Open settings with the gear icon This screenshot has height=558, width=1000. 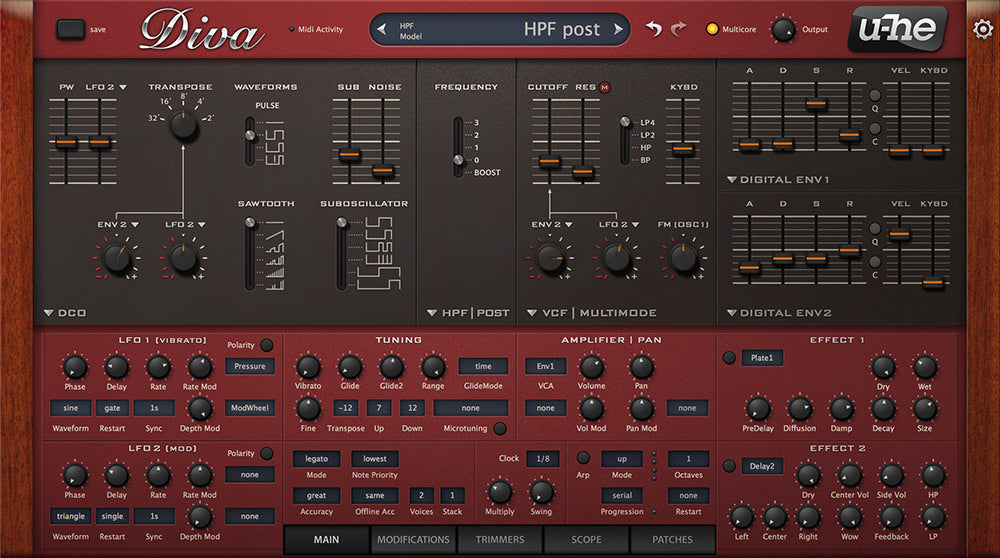click(x=983, y=29)
